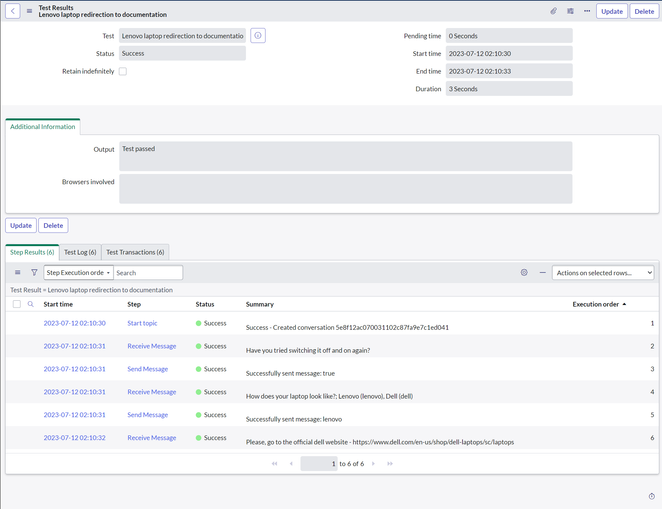Open the form context menu icon

coord(29,11)
